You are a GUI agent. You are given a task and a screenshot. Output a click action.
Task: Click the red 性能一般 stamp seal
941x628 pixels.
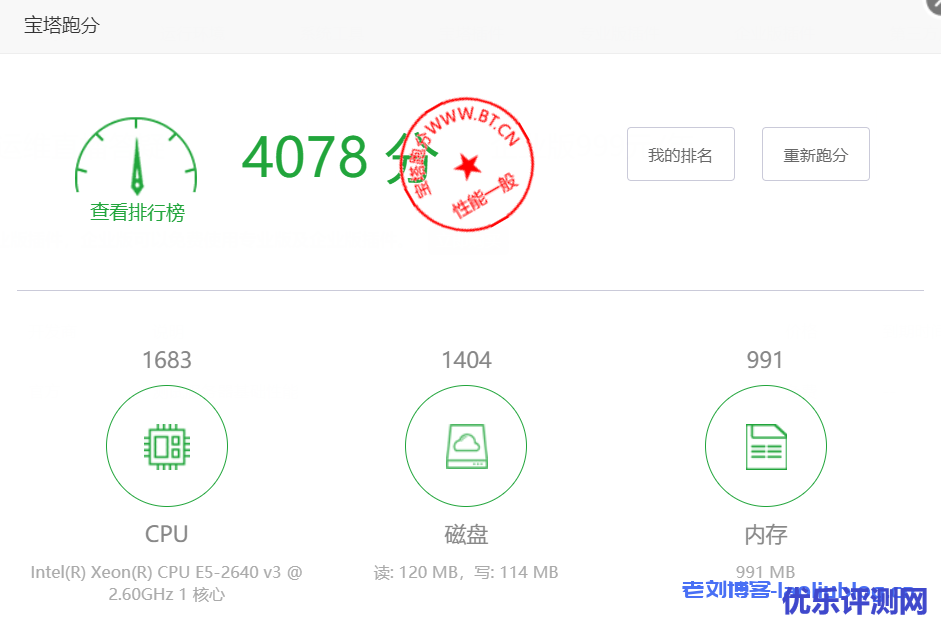(x=468, y=161)
